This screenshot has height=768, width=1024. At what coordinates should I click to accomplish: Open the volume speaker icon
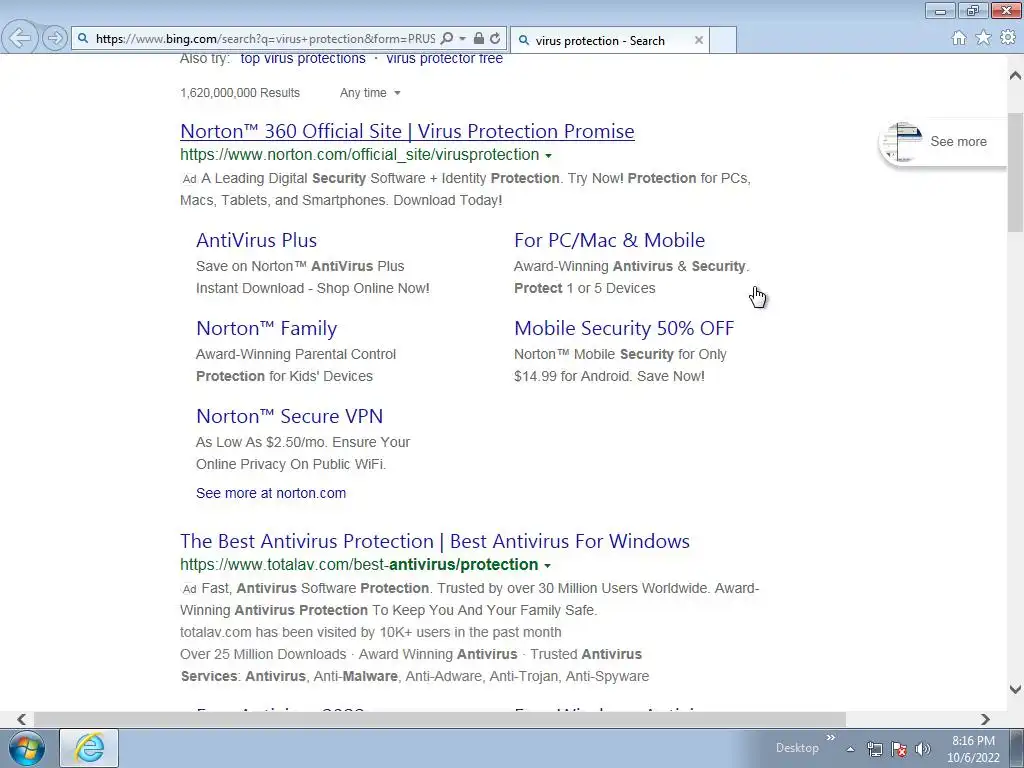(922, 749)
